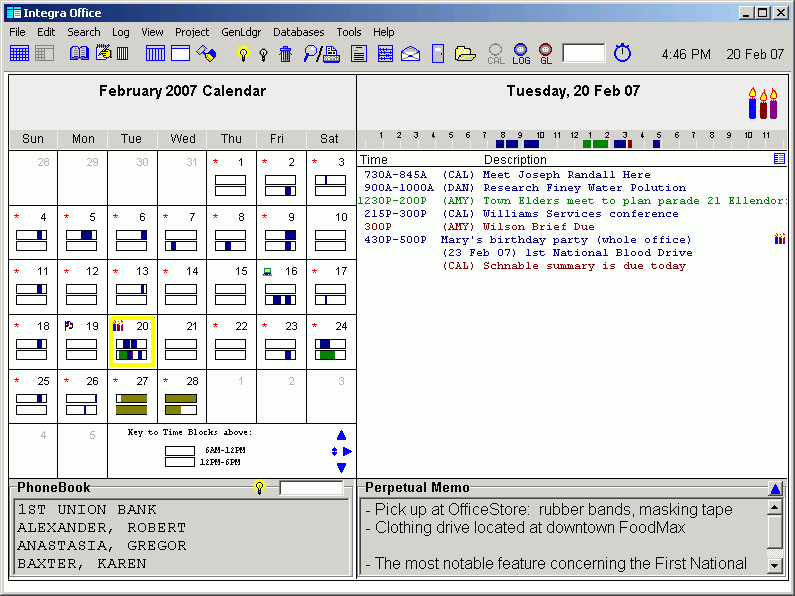Open the envelope mail icon
This screenshot has height=596, width=795.
(x=410, y=53)
